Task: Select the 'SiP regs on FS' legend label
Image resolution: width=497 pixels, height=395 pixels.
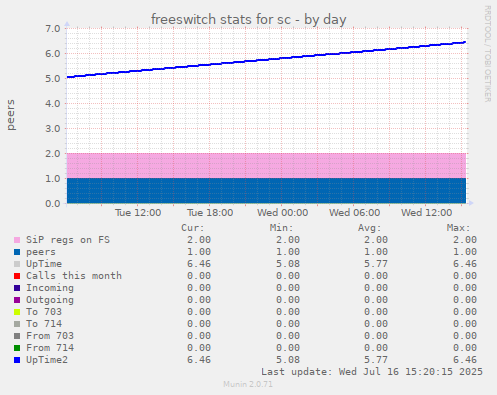Action: click(68, 240)
